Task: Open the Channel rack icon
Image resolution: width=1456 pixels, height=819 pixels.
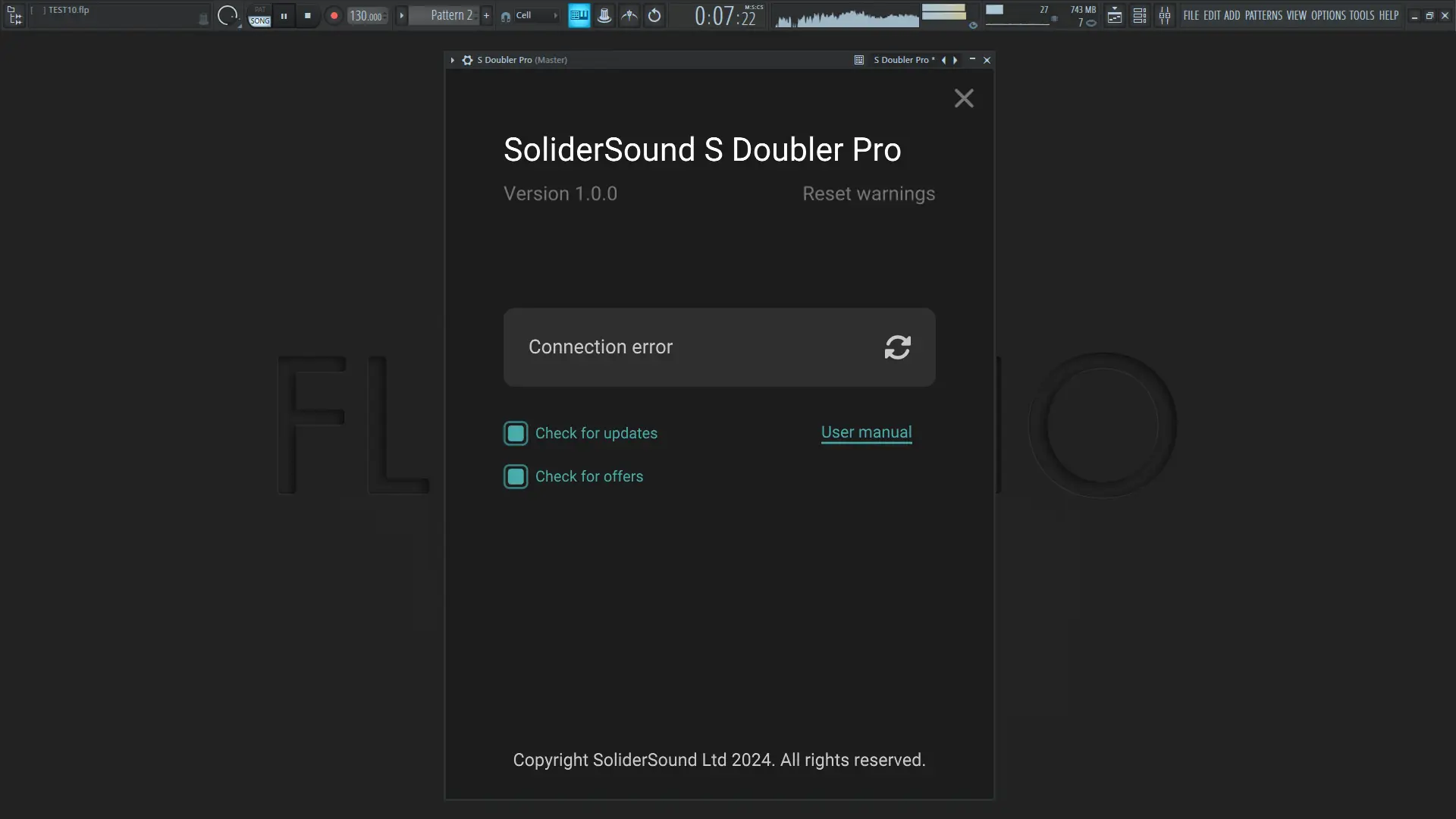Action: point(1139,15)
